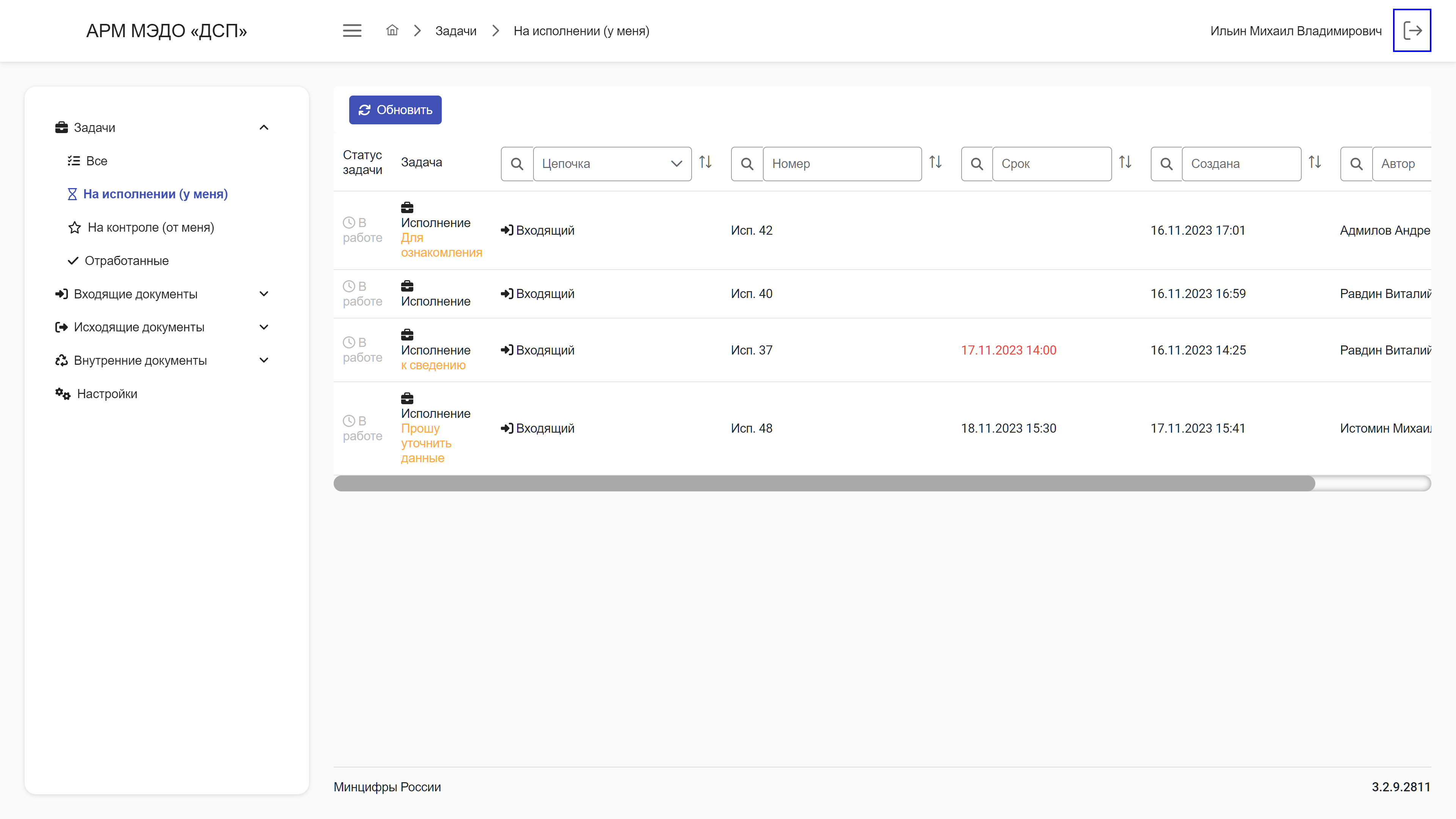This screenshot has height=819, width=1456.
Task: Click На исполнении (у меня) breadcrumb
Action: (x=581, y=31)
